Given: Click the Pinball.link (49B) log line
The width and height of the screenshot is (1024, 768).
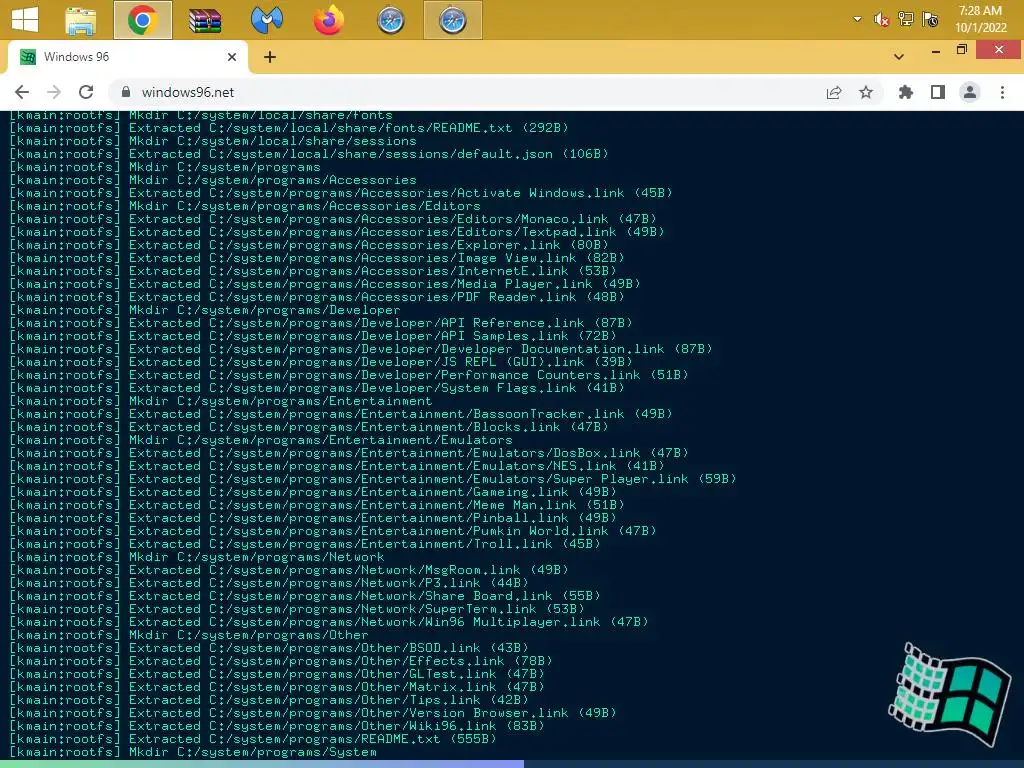Looking at the screenshot, I should (x=313, y=518).
